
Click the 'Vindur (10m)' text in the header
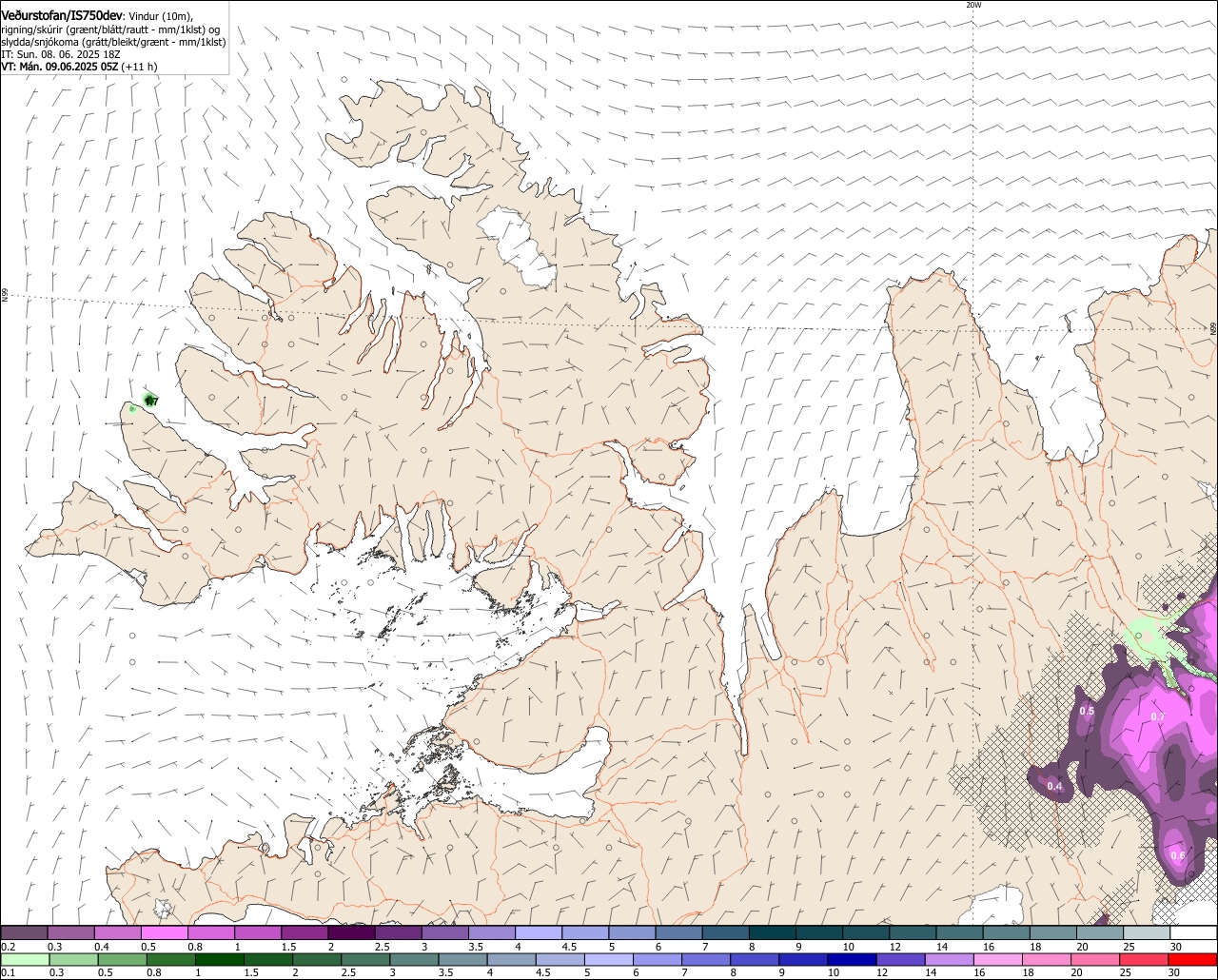click(x=161, y=16)
